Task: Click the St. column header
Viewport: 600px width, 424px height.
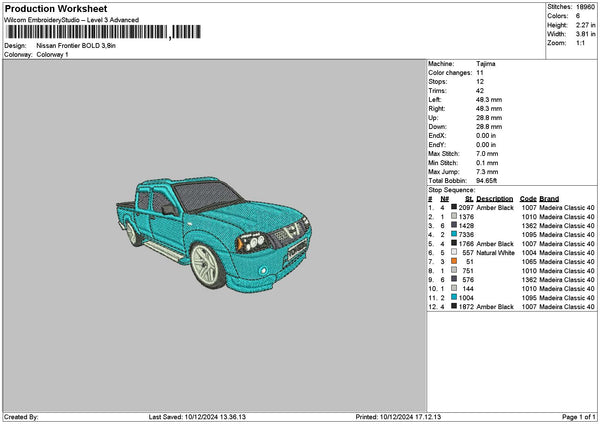Action: [468, 198]
